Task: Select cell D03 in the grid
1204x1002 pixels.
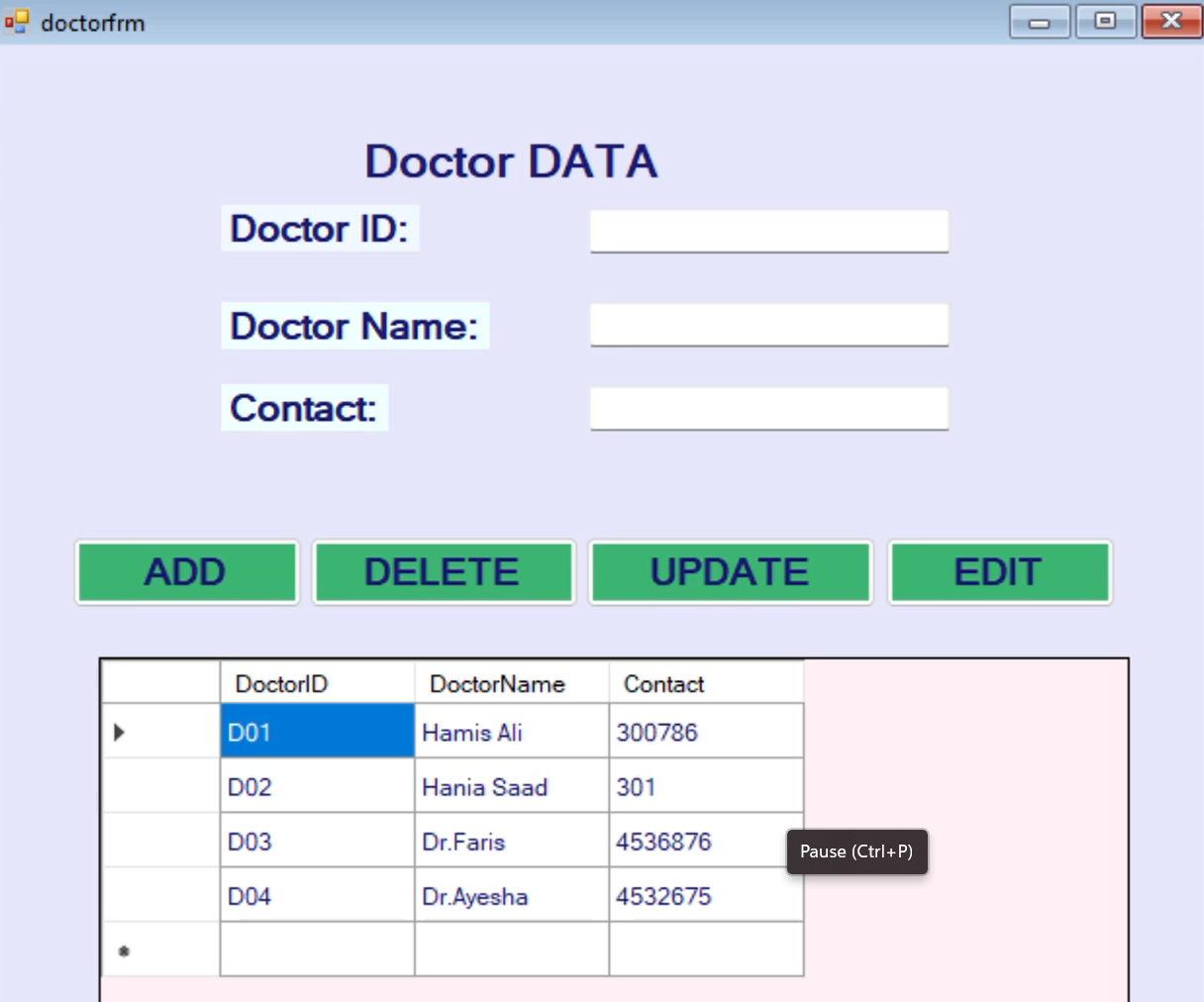Action: 317,841
